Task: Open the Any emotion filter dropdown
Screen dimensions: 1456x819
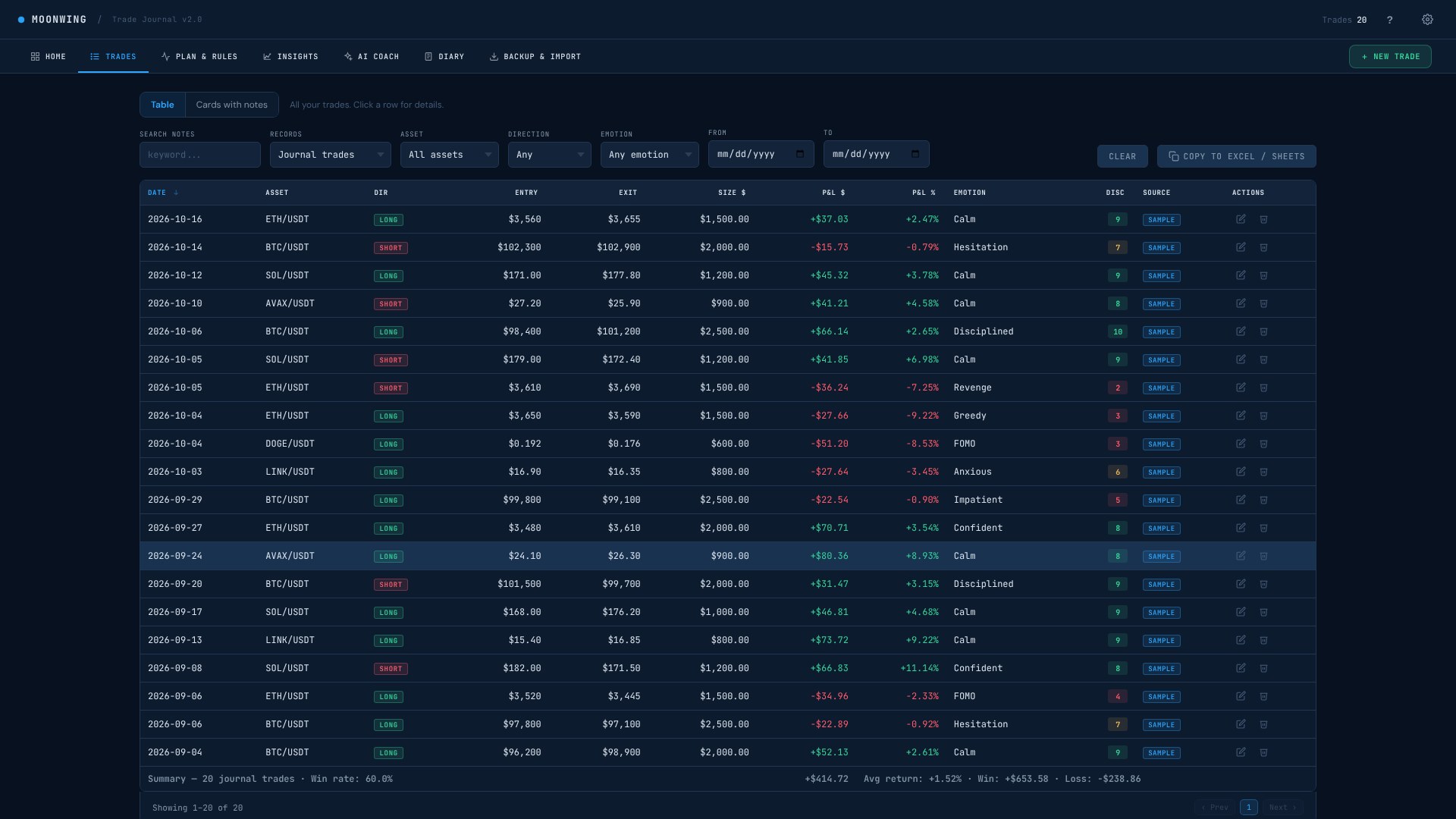Action: pyautogui.click(x=650, y=155)
